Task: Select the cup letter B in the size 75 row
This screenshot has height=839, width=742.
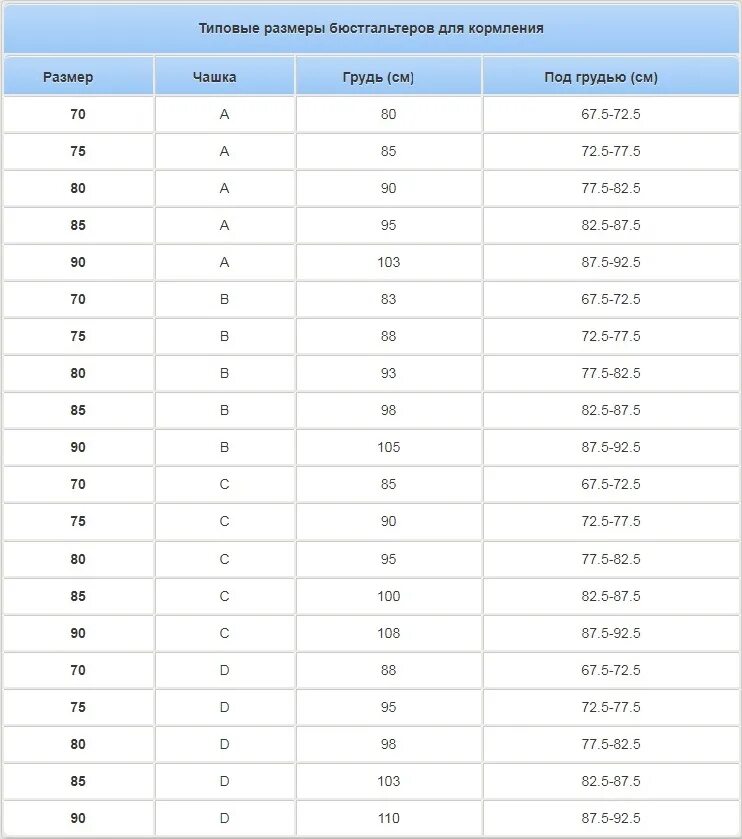Action: tap(224, 336)
